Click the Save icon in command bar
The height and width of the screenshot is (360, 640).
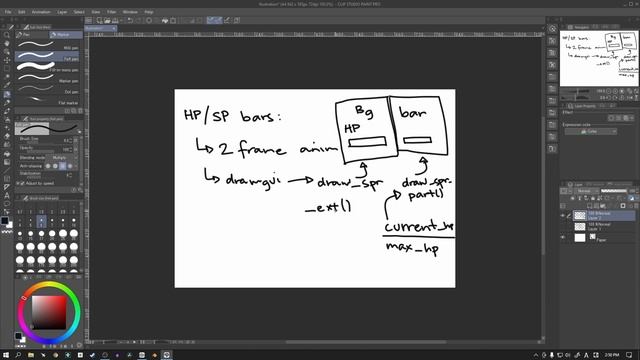115,20
